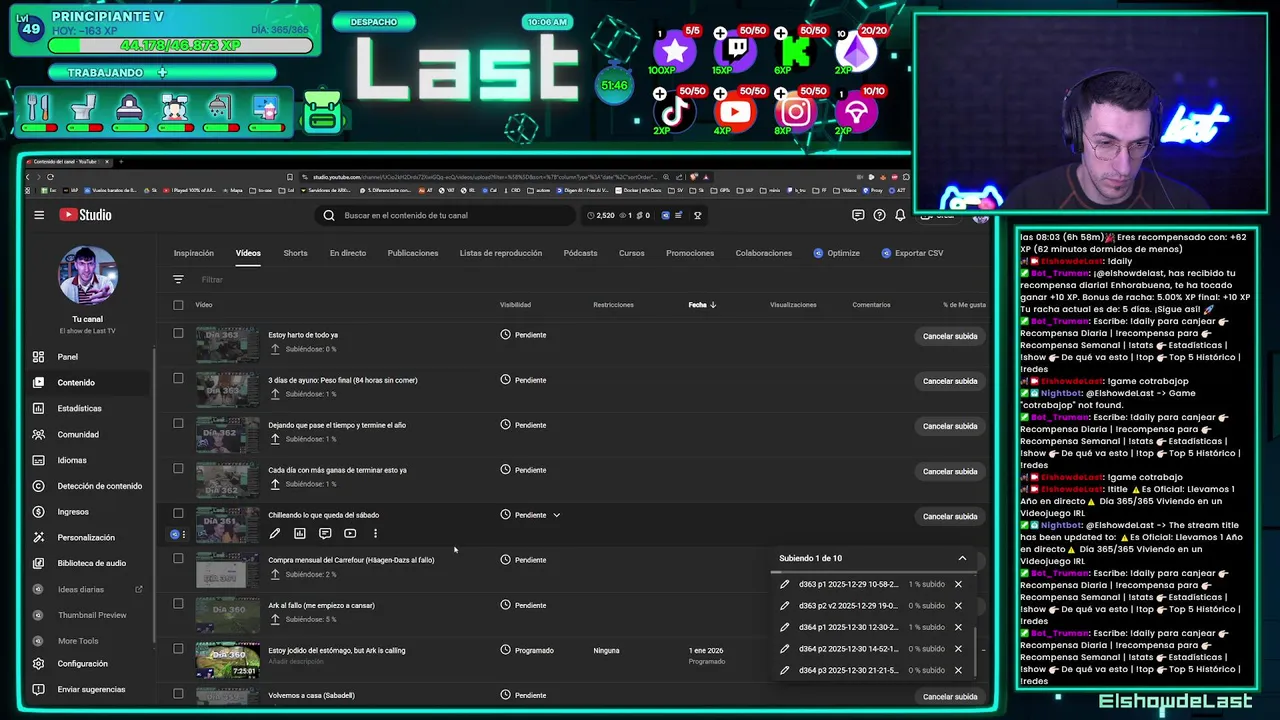Open the YouTube Studio hamburger menu
1280x720 pixels.
39,215
